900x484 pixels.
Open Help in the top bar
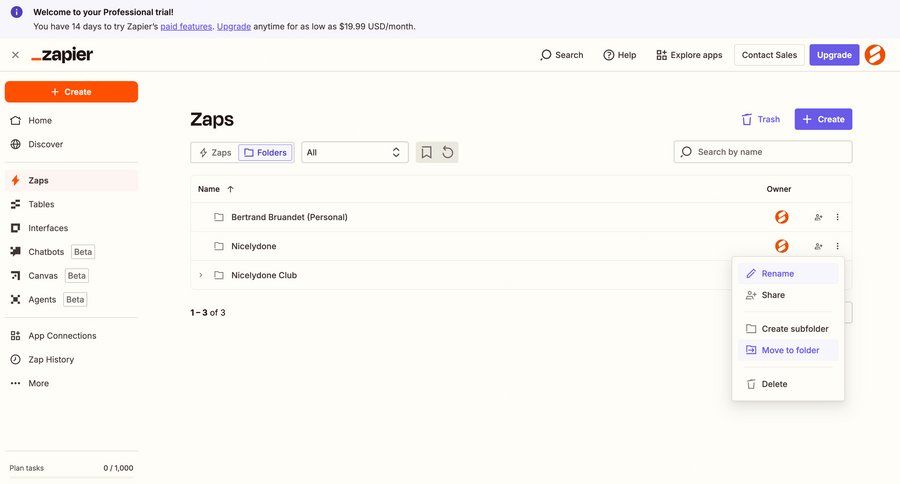(x=619, y=55)
